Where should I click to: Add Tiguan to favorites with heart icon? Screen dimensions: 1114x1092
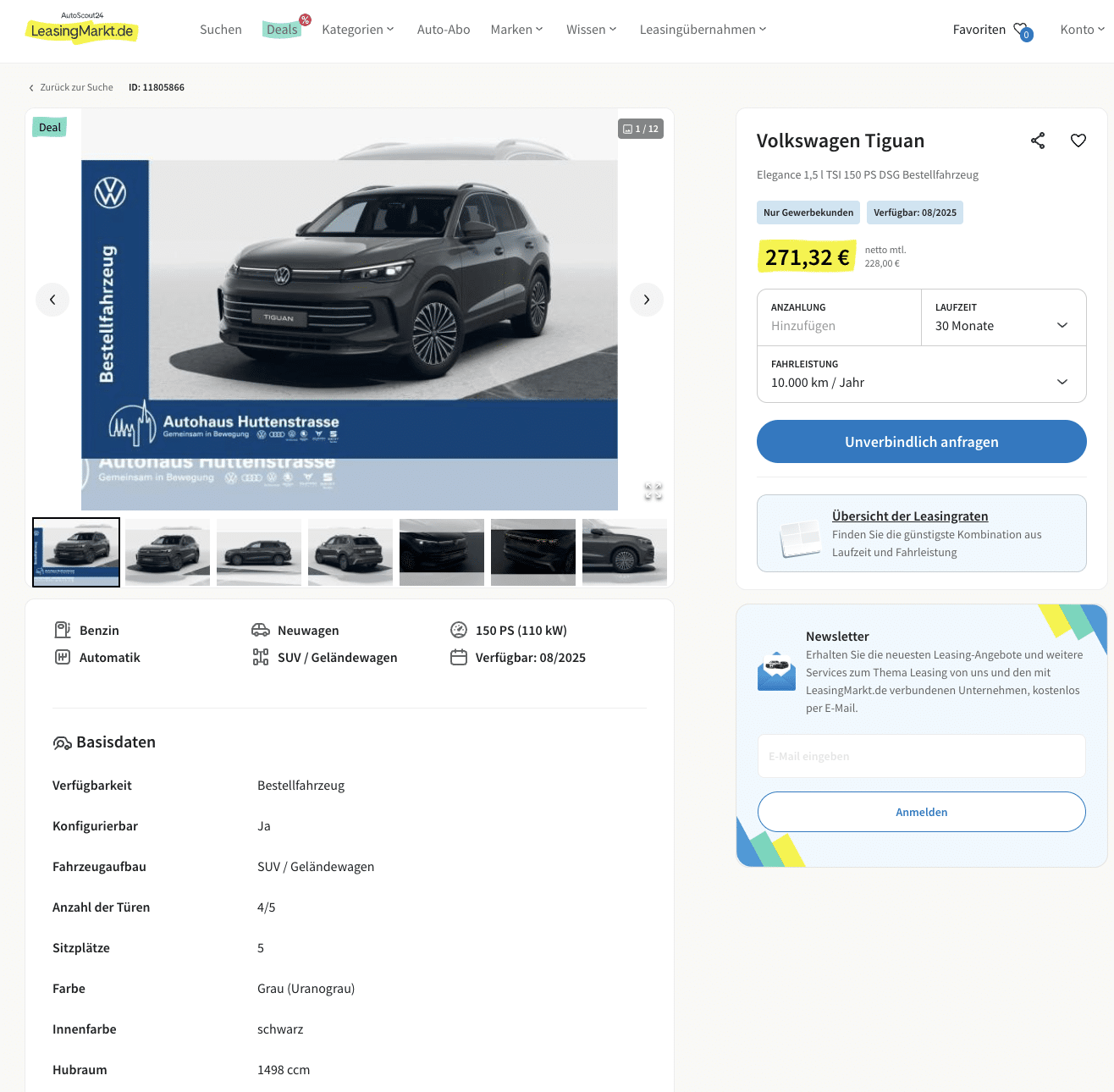[1078, 141]
